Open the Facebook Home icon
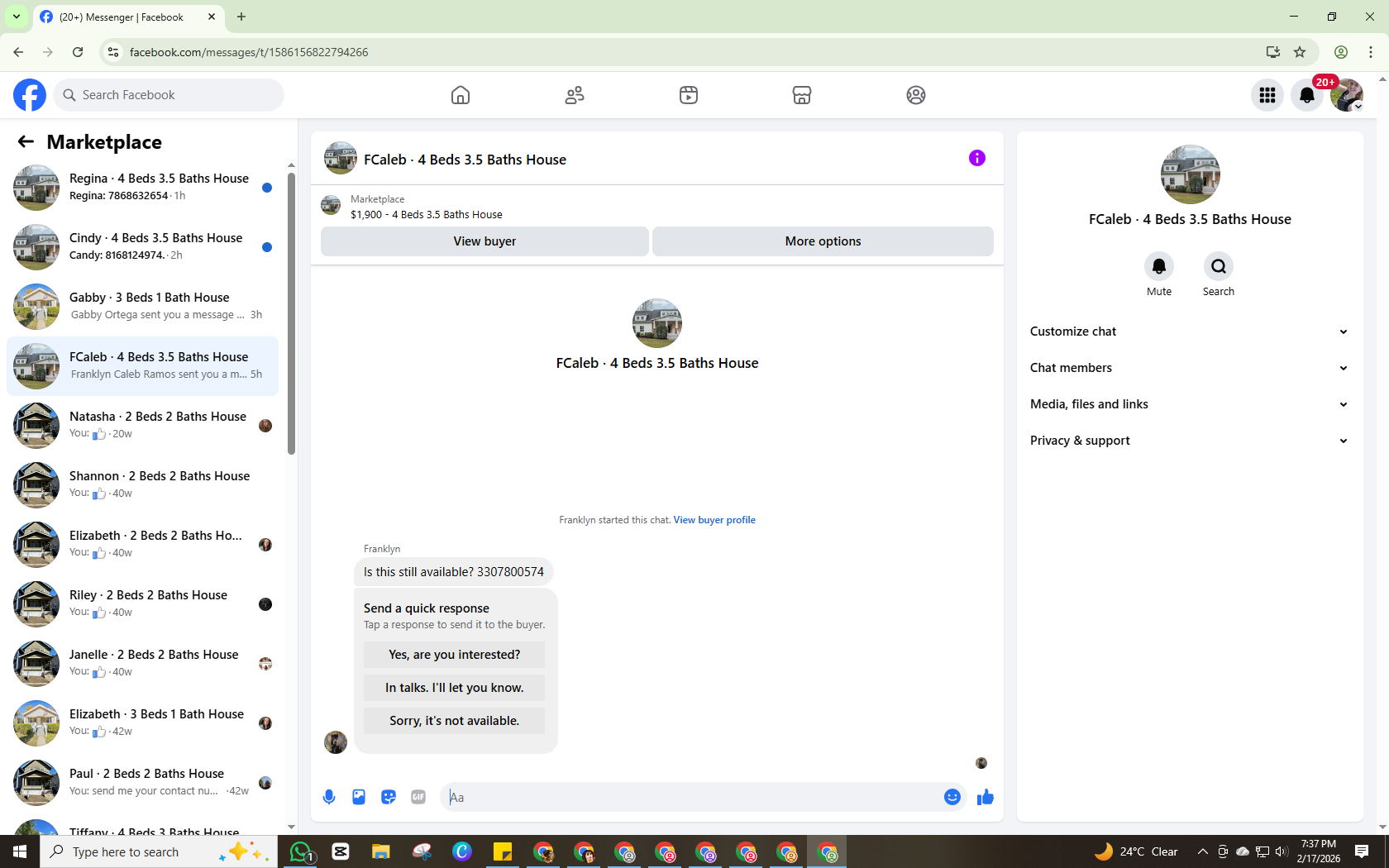 (461, 95)
